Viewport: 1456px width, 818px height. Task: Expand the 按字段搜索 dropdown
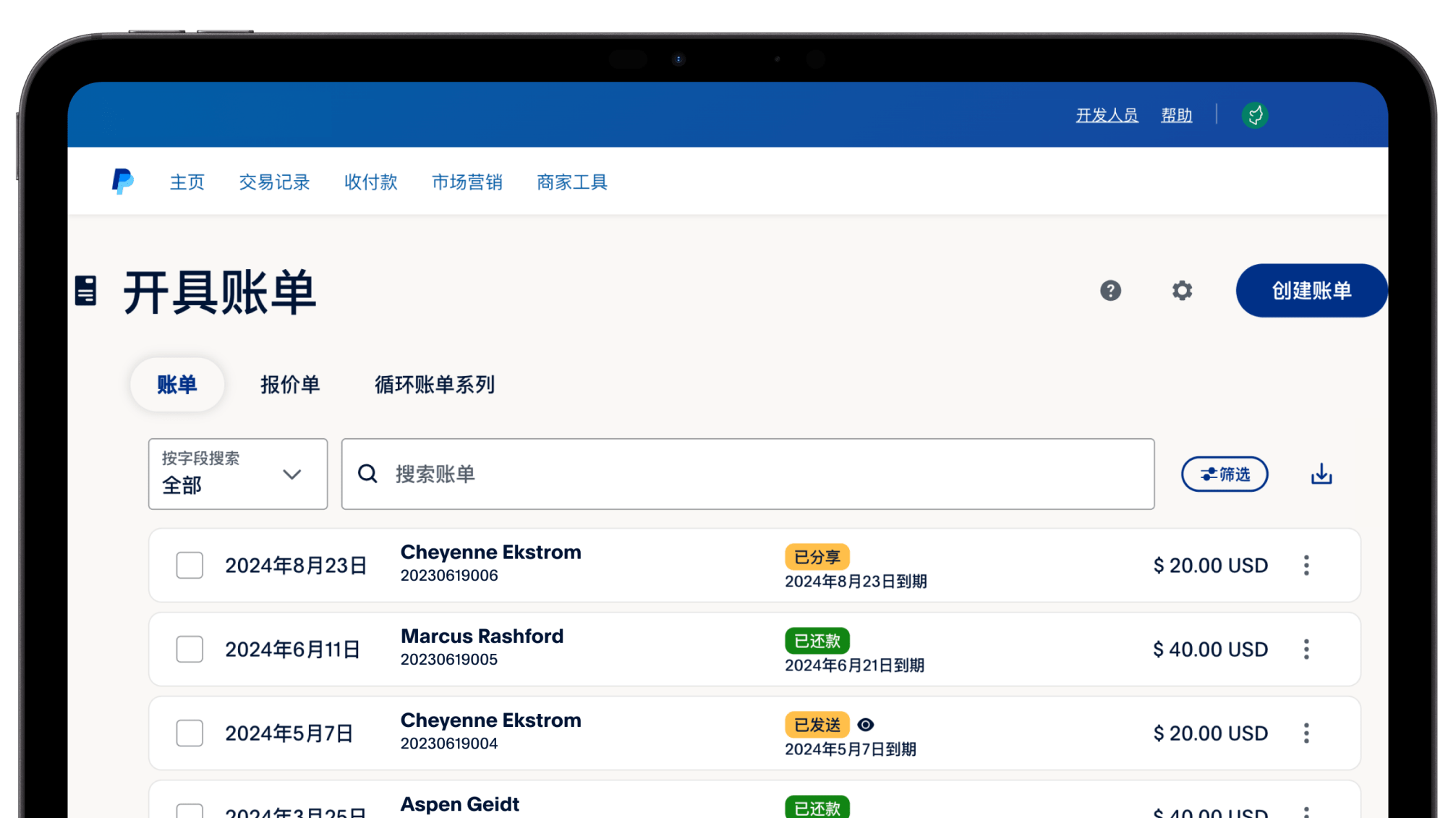pyautogui.click(x=238, y=474)
